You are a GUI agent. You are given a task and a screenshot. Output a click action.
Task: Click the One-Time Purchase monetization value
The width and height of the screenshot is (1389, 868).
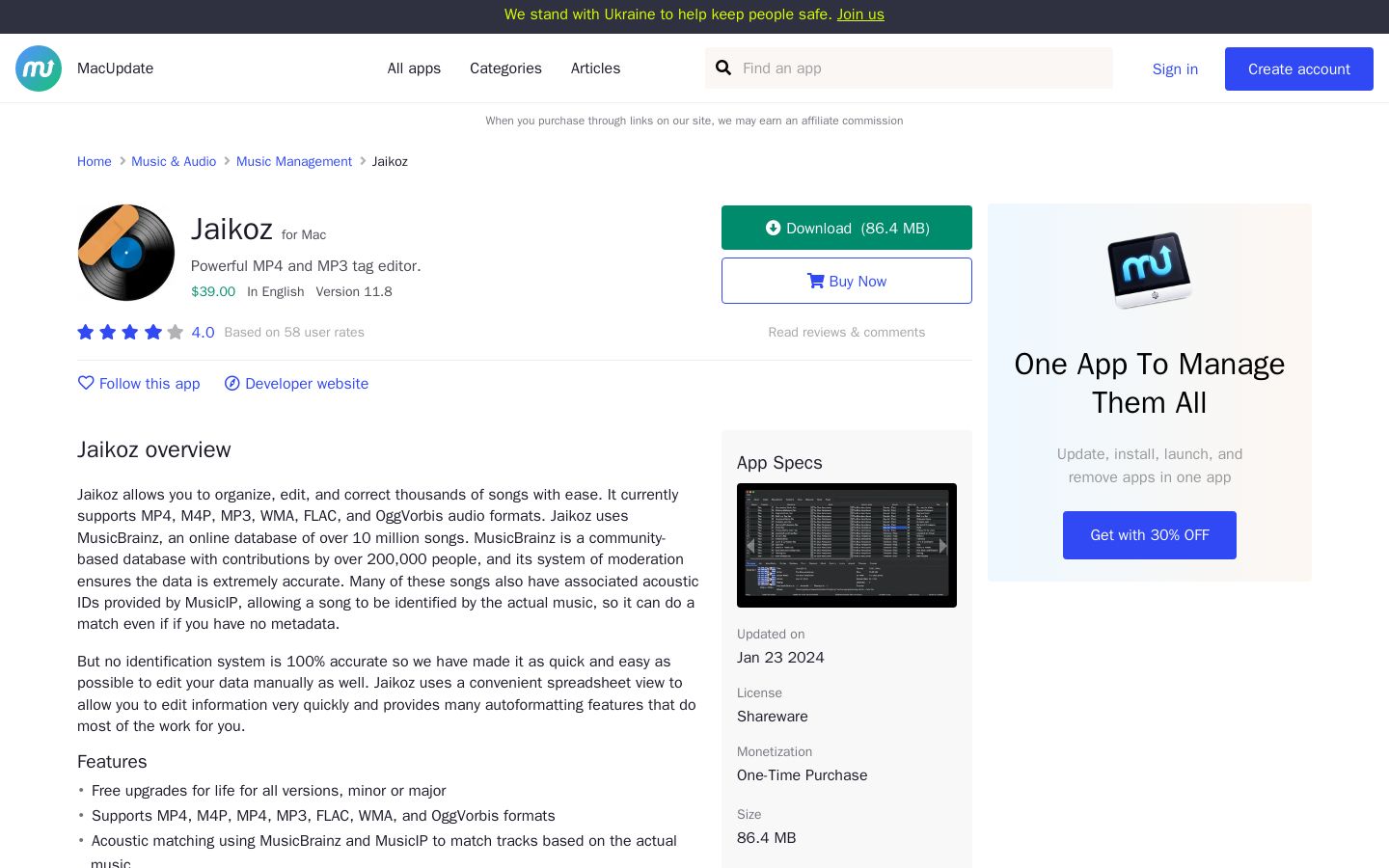(803, 775)
